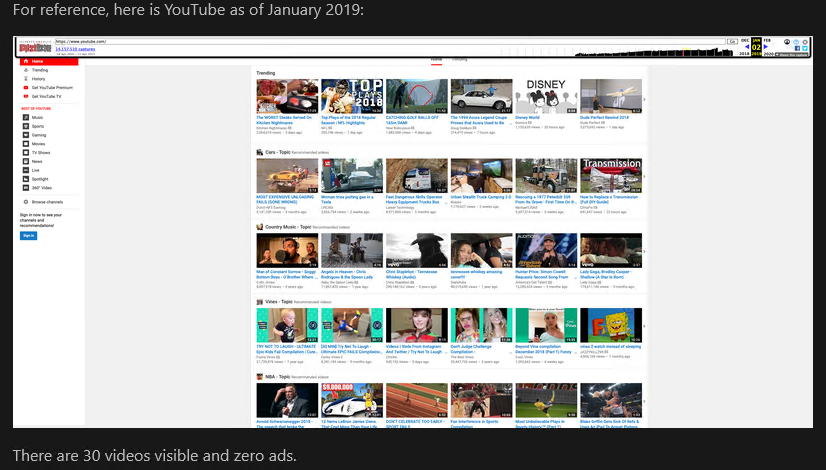Click the 360° Video category icon
The image size is (826, 470).
(26, 188)
